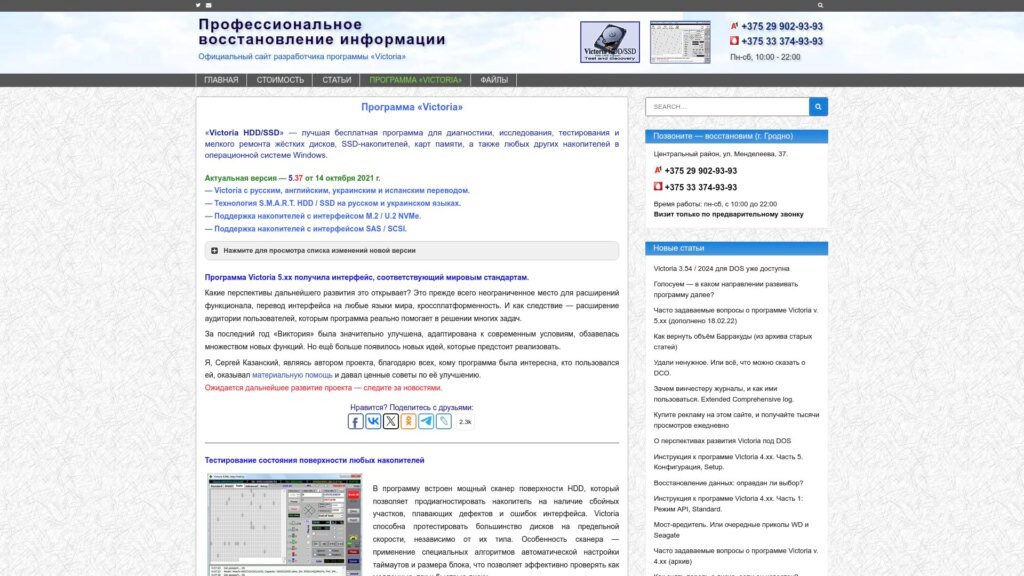The image size is (1024, 576).
Task: Open the Twitter icon in top bar
Action: [198, 5]
